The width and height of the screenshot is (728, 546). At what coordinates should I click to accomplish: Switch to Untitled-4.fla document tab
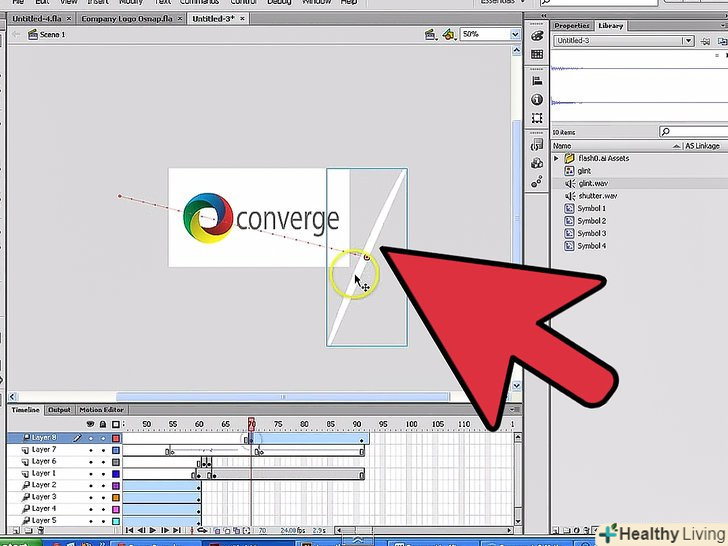pos(41,19)
